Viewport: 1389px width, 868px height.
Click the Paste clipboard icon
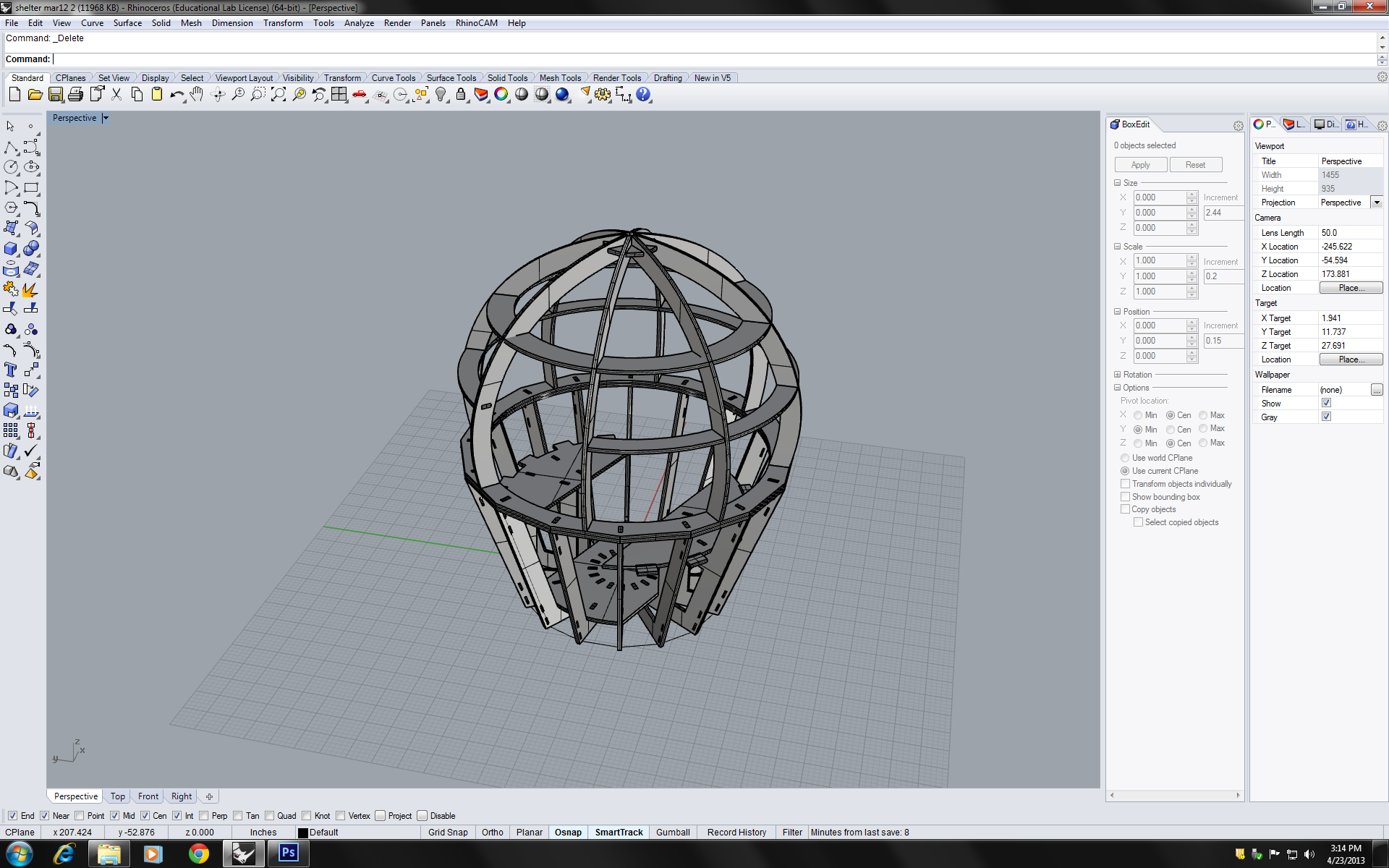point(157,95)
